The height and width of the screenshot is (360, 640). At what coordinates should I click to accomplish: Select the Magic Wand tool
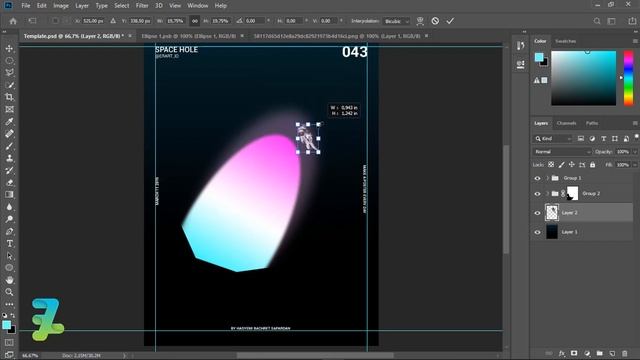[9, 85]
